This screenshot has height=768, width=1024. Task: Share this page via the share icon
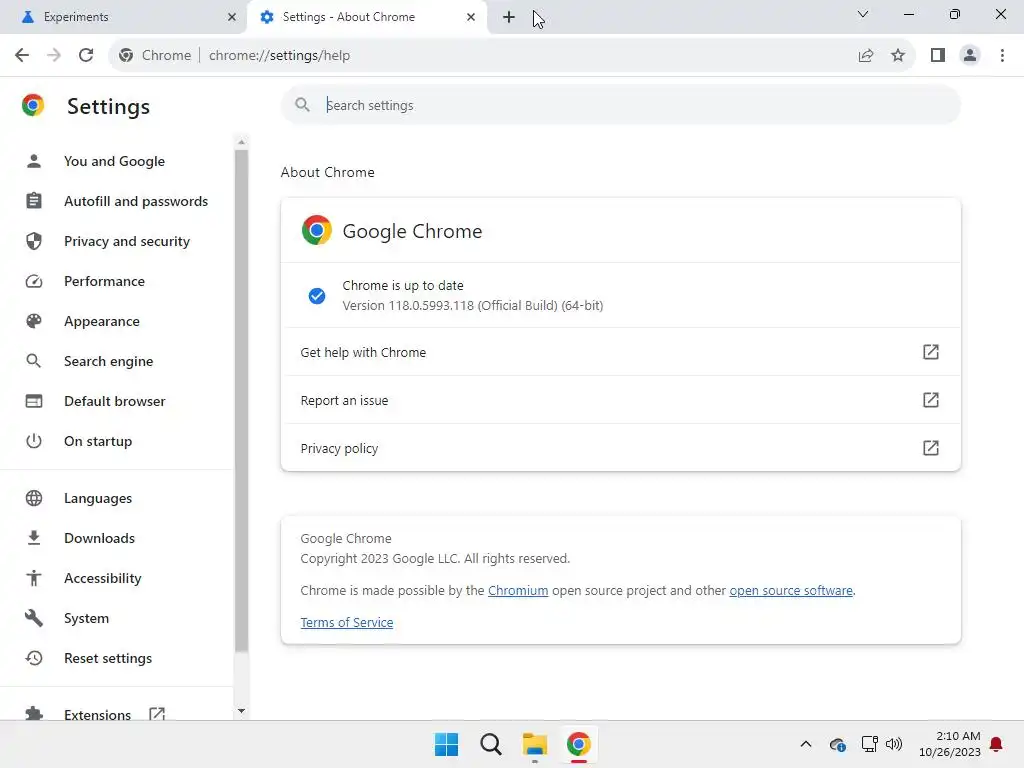pos(866,56)
